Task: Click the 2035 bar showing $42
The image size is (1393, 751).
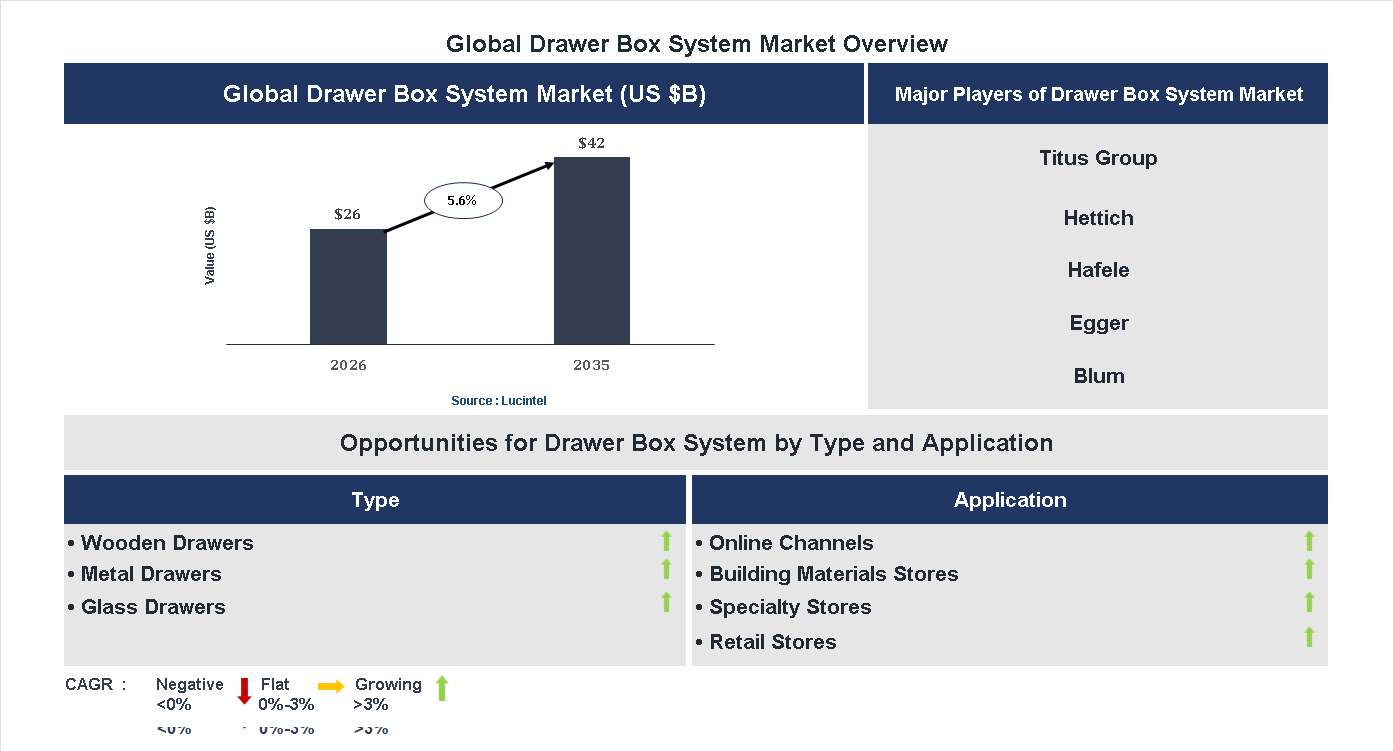Action: click(591, 250)
